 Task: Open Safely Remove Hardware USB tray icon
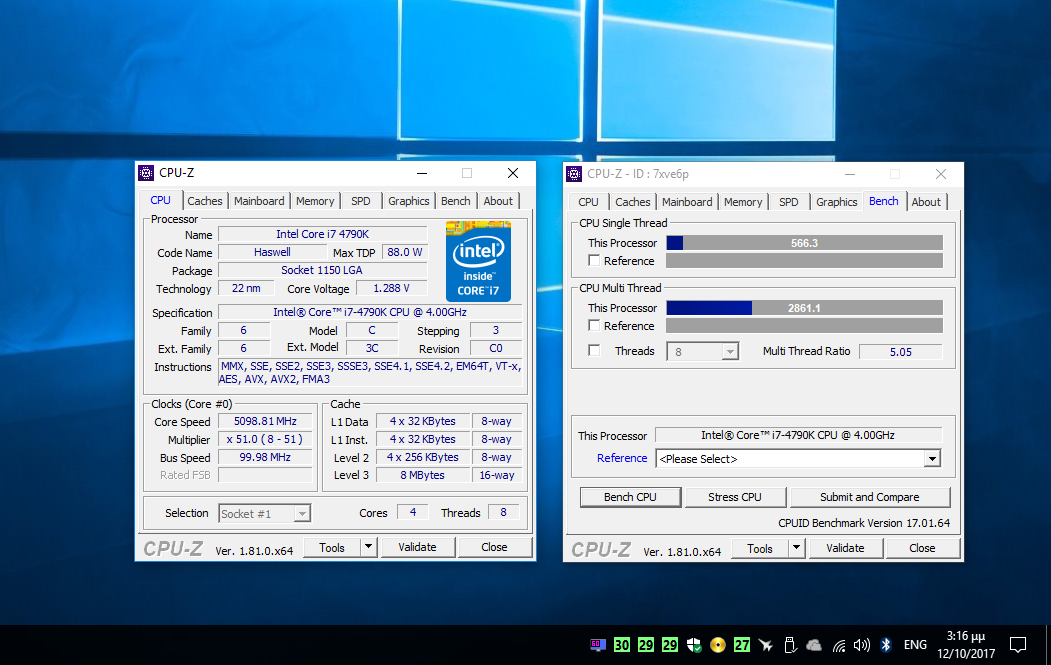click(790, 645)
